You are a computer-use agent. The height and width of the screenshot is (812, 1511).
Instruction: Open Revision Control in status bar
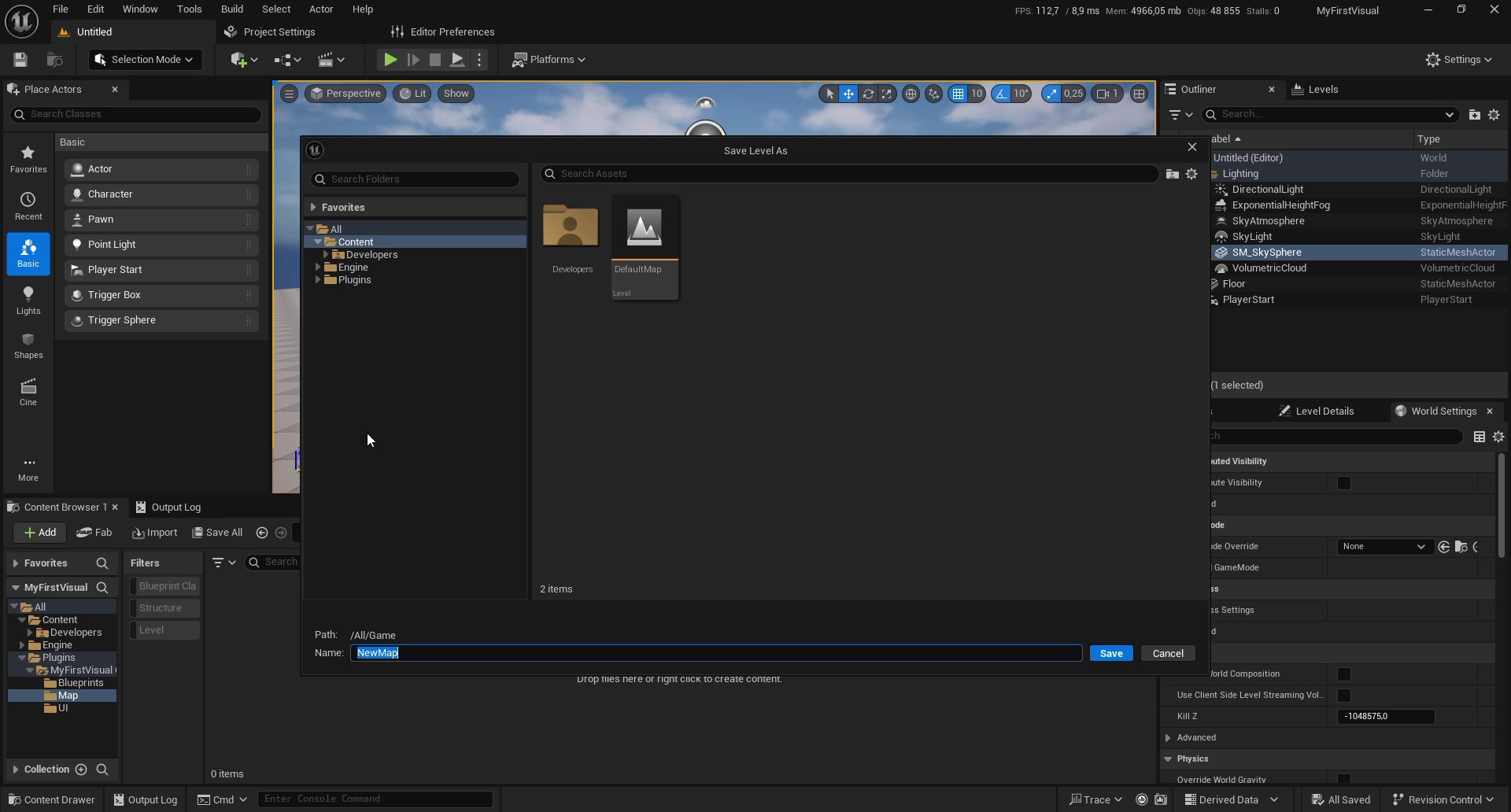(1443, 800)
